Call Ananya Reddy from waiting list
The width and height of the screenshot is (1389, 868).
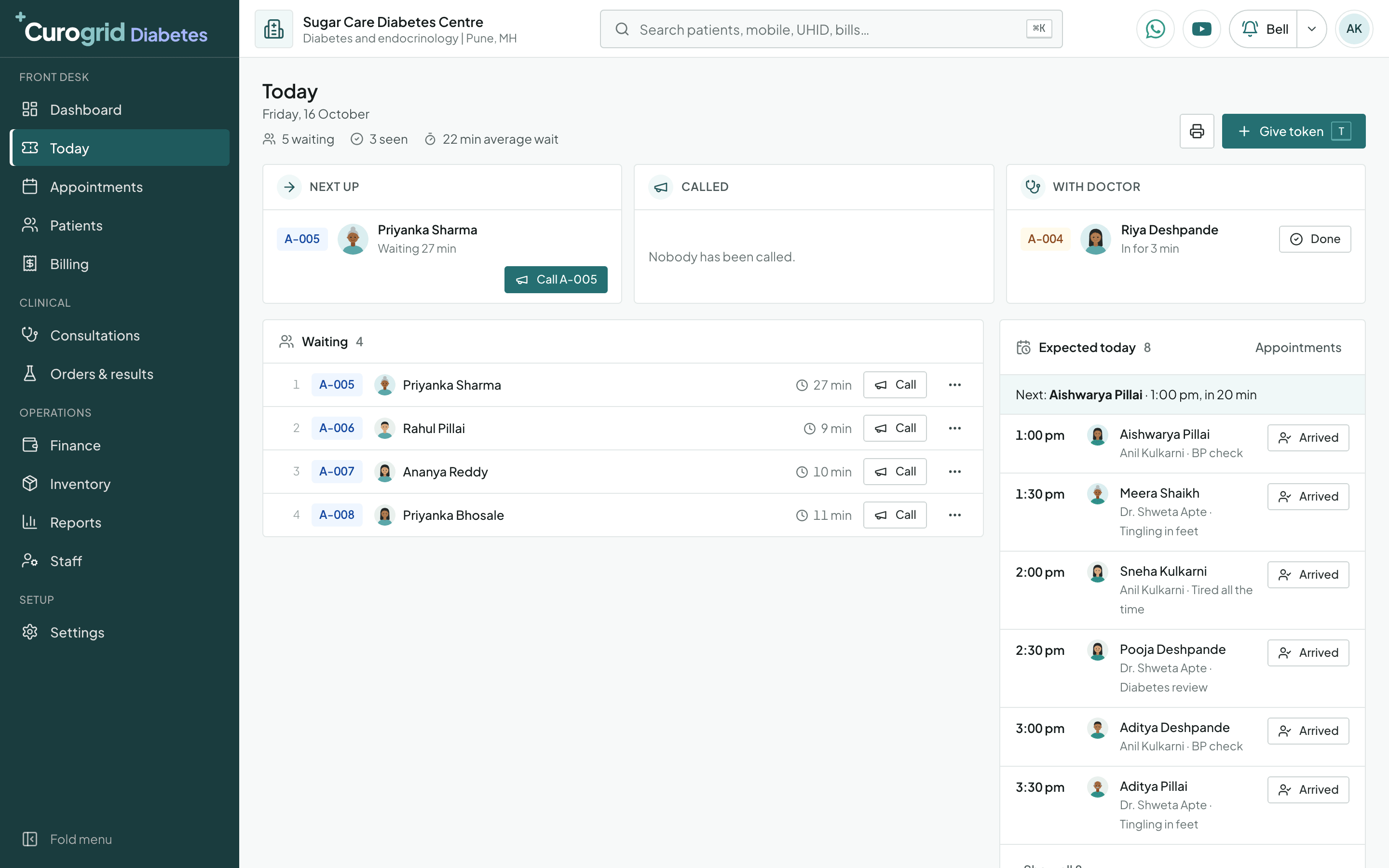point(895,471)
